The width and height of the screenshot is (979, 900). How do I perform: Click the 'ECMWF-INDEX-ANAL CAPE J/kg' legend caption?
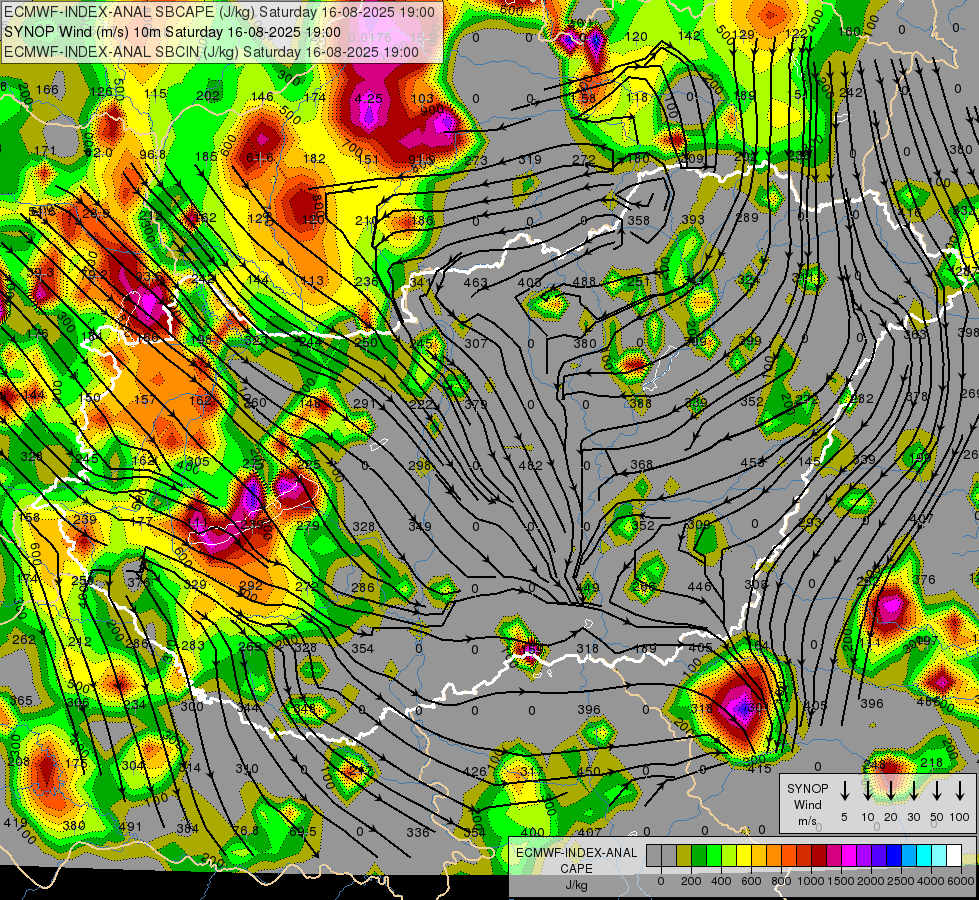576,869
